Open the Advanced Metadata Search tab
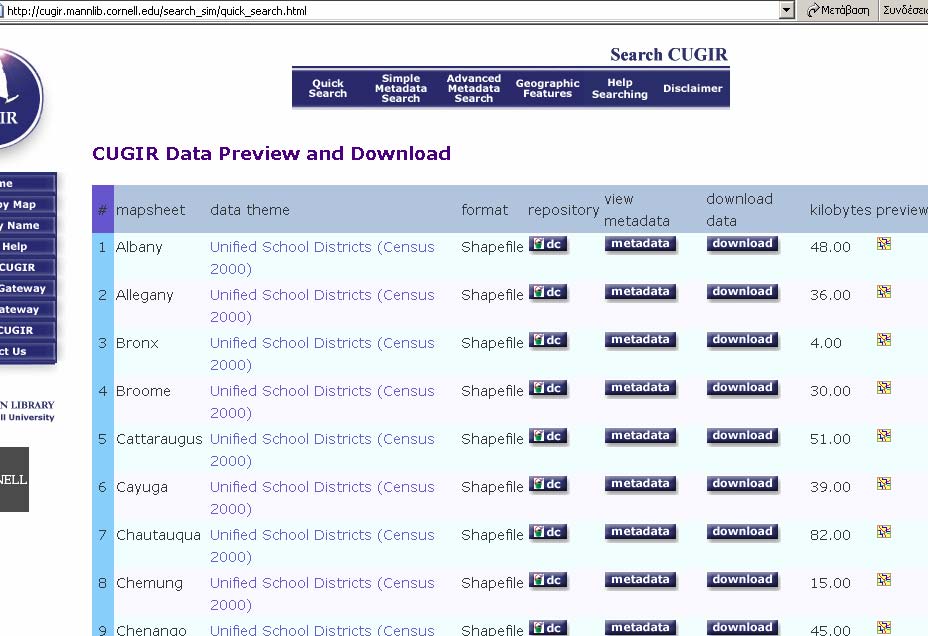Viewport: 928px width, 636px height. click(x=473, y=88)
